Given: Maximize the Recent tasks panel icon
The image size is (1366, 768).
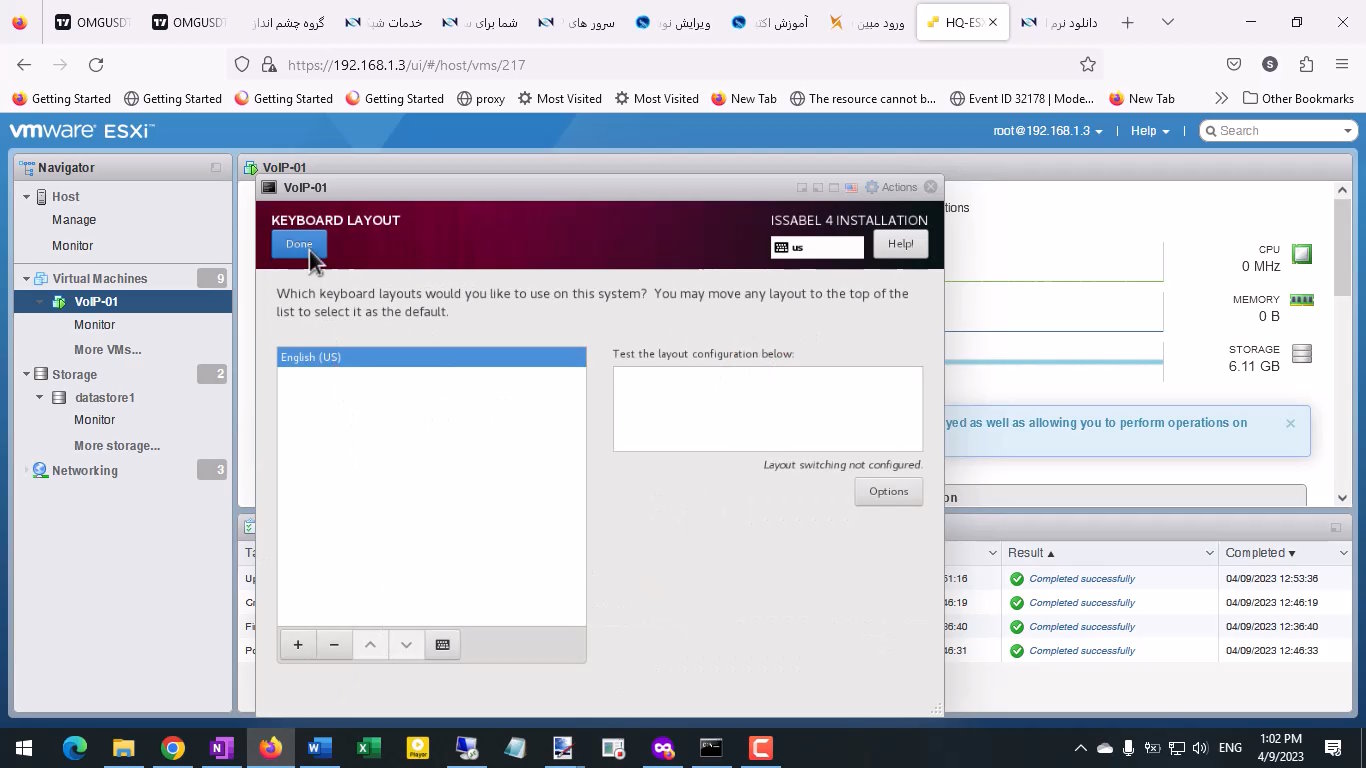Looking at the screenshot, I should tap(1335, 527).
